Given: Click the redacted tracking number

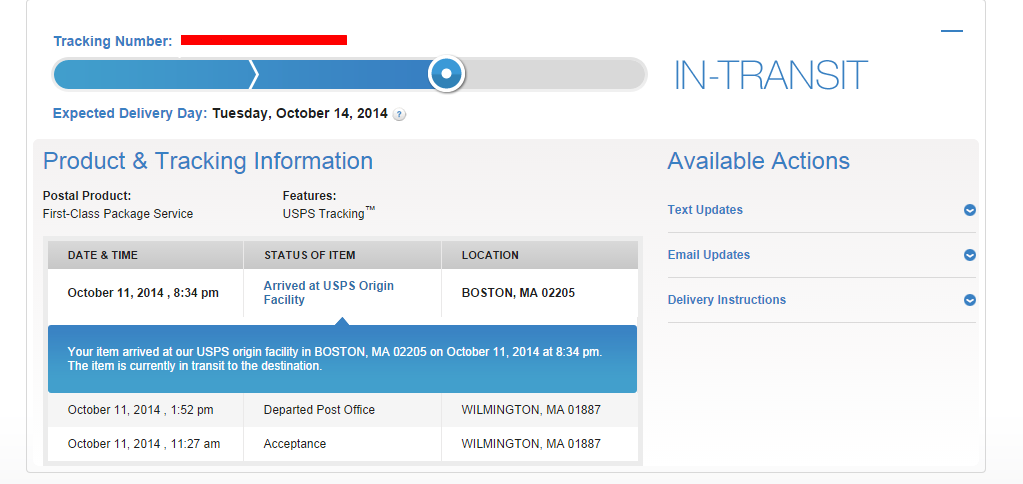Looking at the screenshot, I should (x=263, y=40).
